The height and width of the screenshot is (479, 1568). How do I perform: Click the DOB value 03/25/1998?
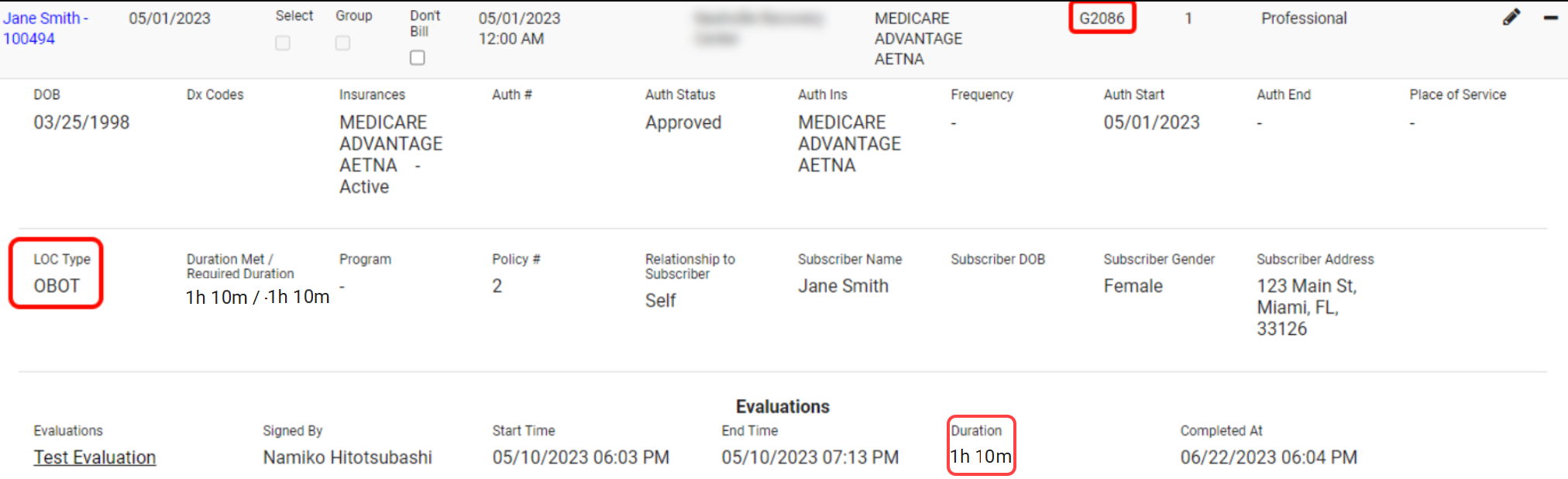point(81,122)
